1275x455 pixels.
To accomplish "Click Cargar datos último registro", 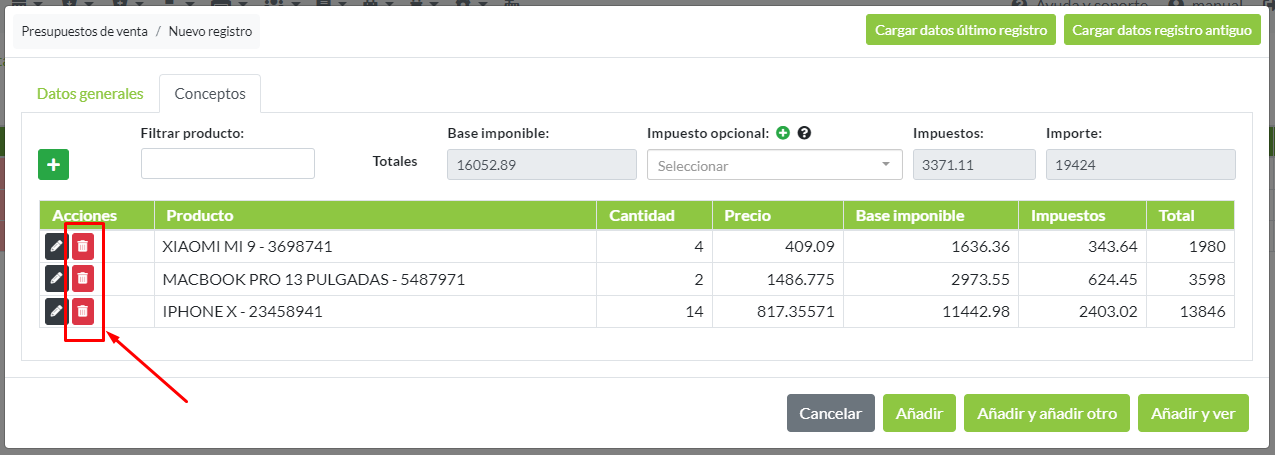I will click(x=961, y=30).
